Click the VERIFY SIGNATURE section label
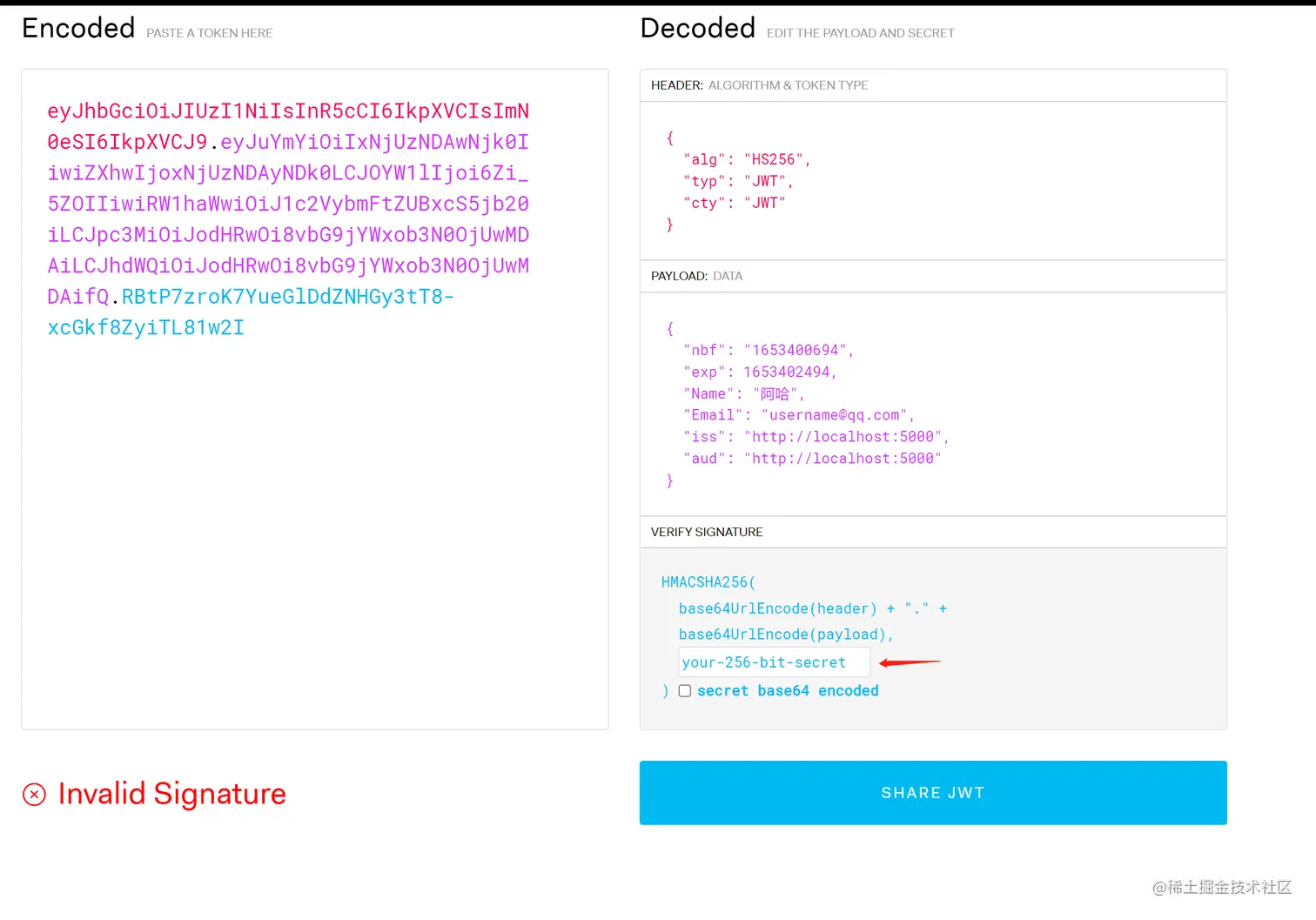Viewport: 1316px width, 920px height. (707, 532)
